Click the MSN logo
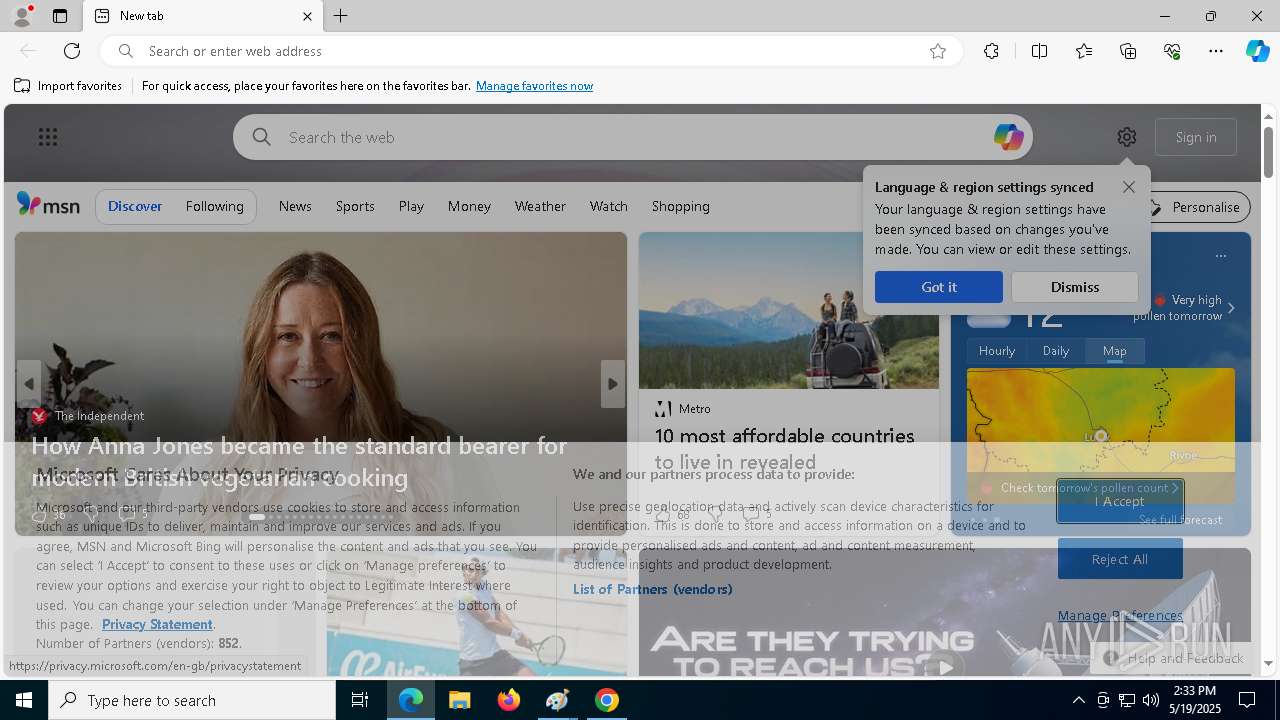 [48, 205]
